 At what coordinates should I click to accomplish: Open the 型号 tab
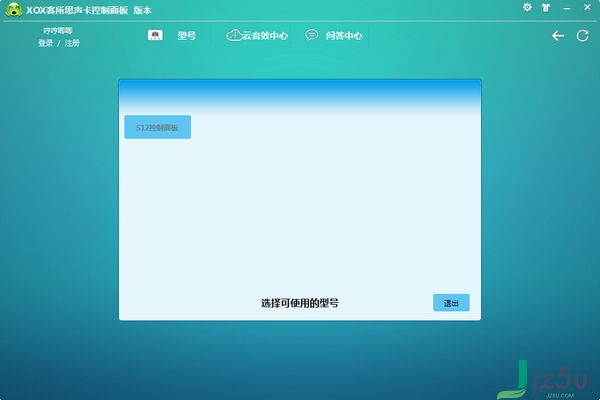(187, 36)
